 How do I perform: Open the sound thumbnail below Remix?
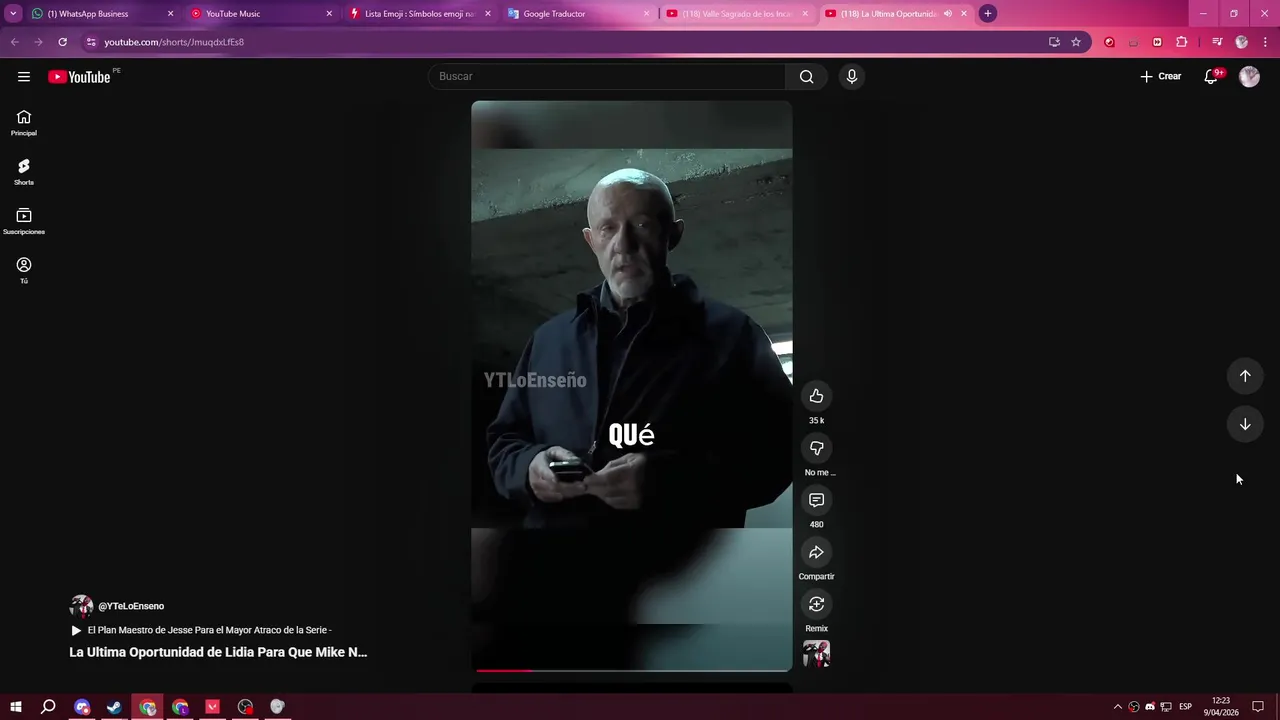click(x=816, y=654)
